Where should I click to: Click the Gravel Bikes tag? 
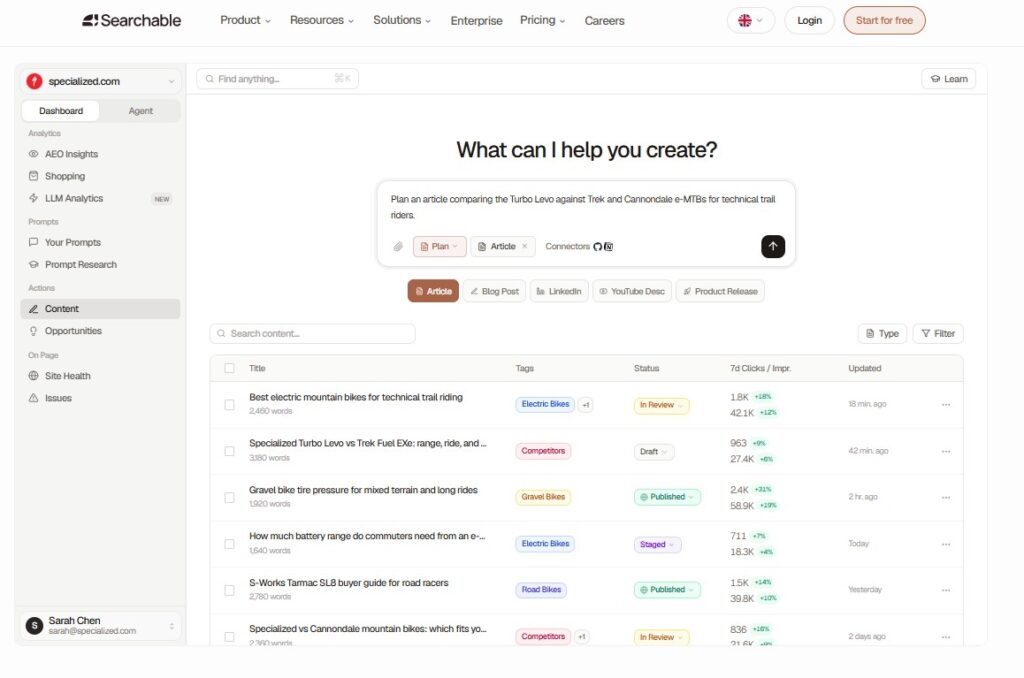point(543,497)
